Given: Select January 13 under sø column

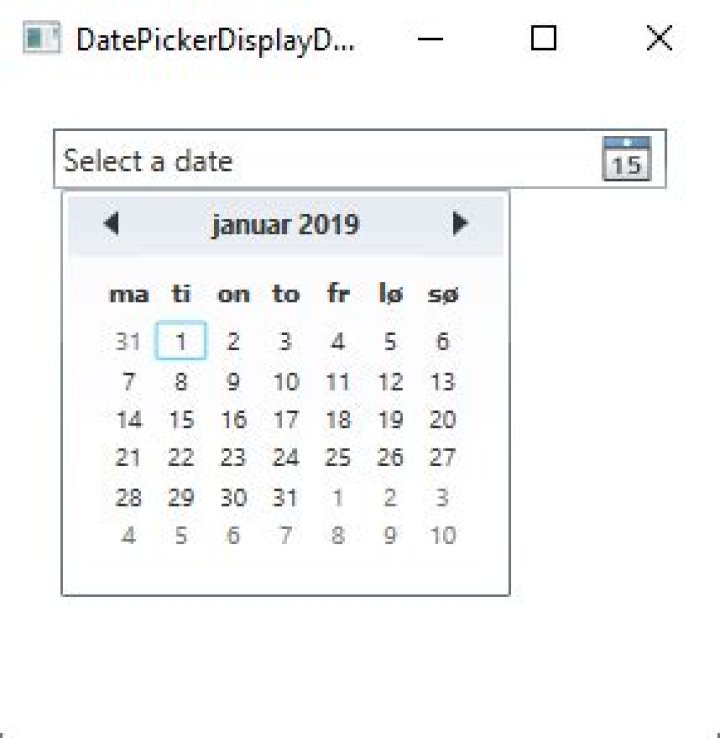Looking at the screenshot, I should [442, 382].
